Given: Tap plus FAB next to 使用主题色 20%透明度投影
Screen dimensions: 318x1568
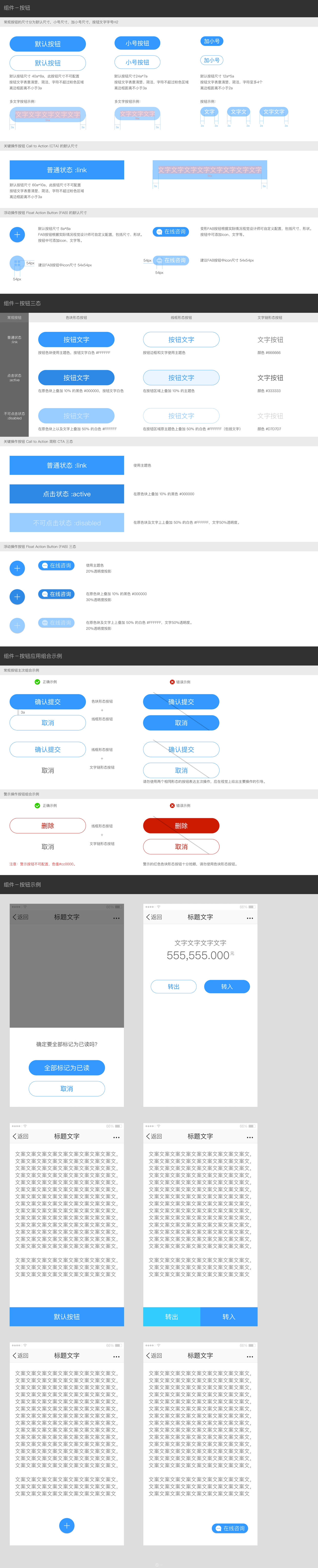Looking at the screenshot, I should click(17, 569).
